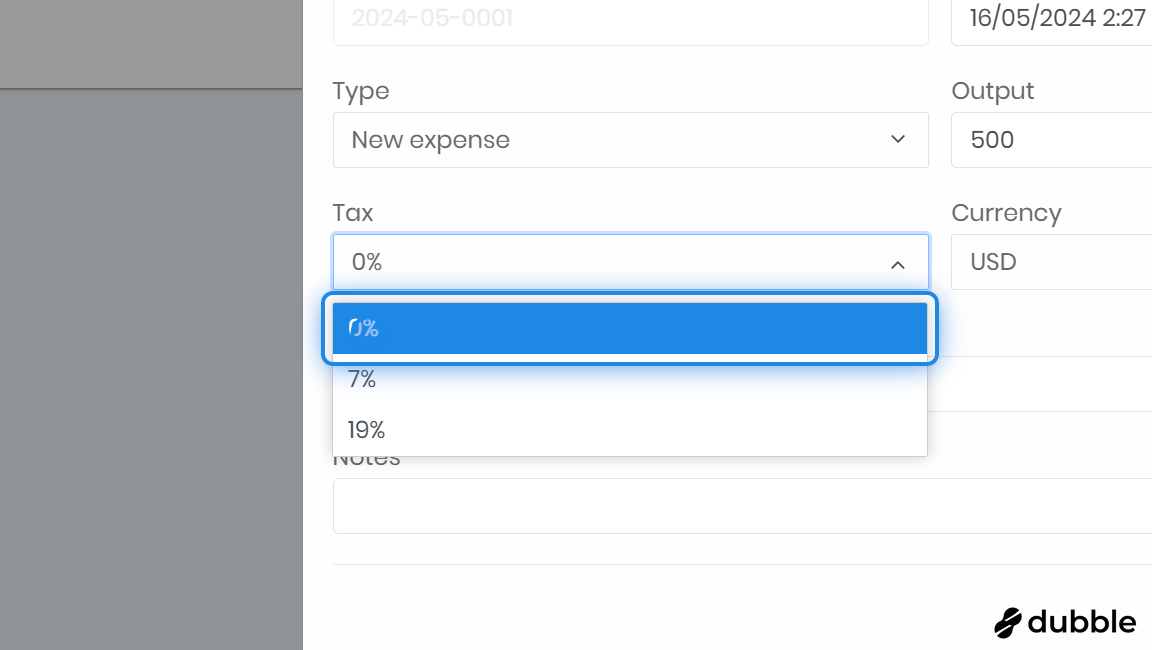Pick the 19% tax rate
The width and height of the screenshot is (1152, 650).
[630, 430]
